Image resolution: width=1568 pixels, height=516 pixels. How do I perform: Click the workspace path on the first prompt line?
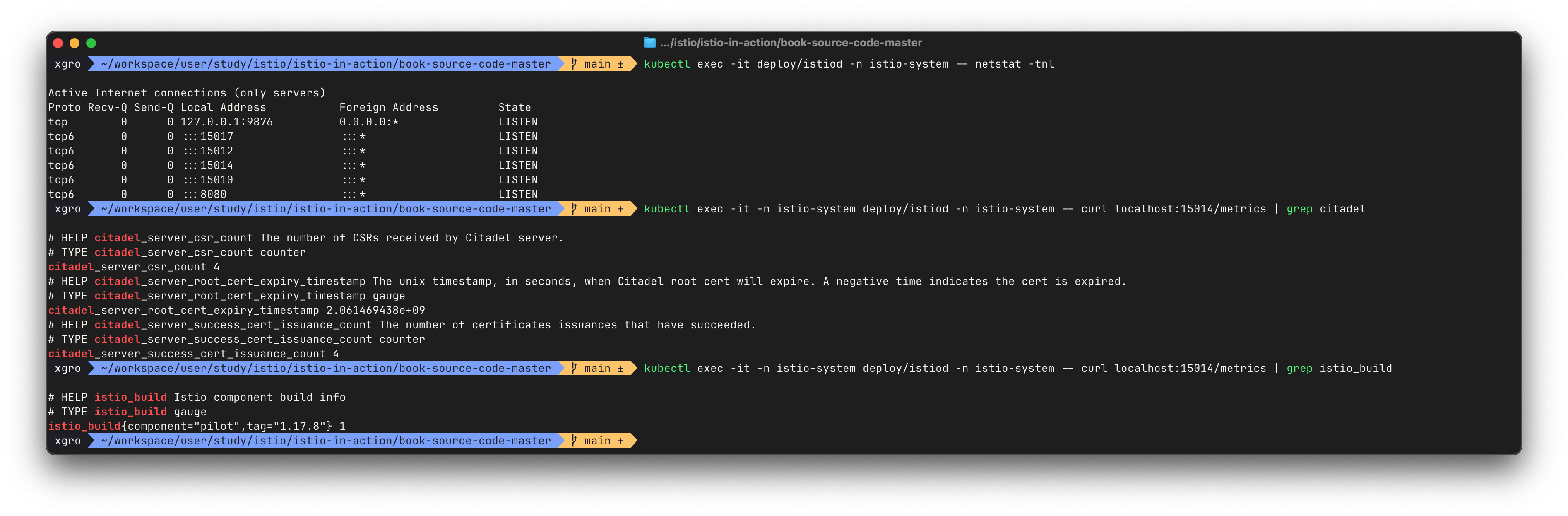tap(326, 64)
